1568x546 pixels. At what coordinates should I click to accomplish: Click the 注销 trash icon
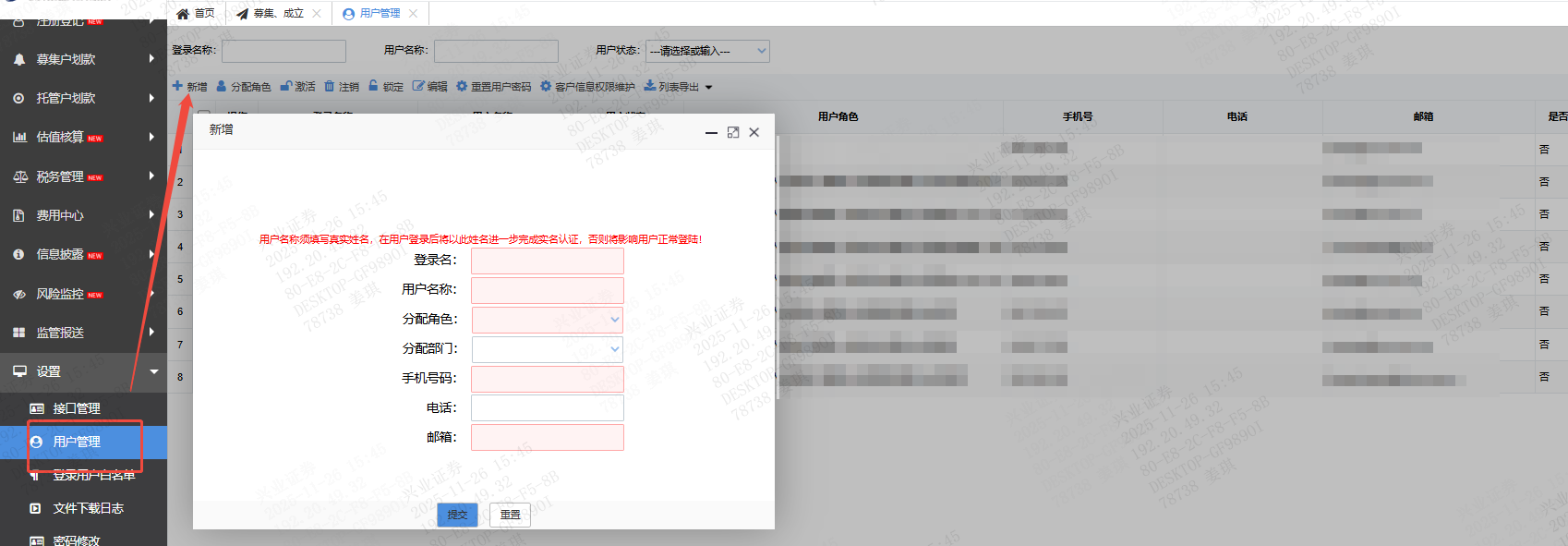click(x=330, y=86)
